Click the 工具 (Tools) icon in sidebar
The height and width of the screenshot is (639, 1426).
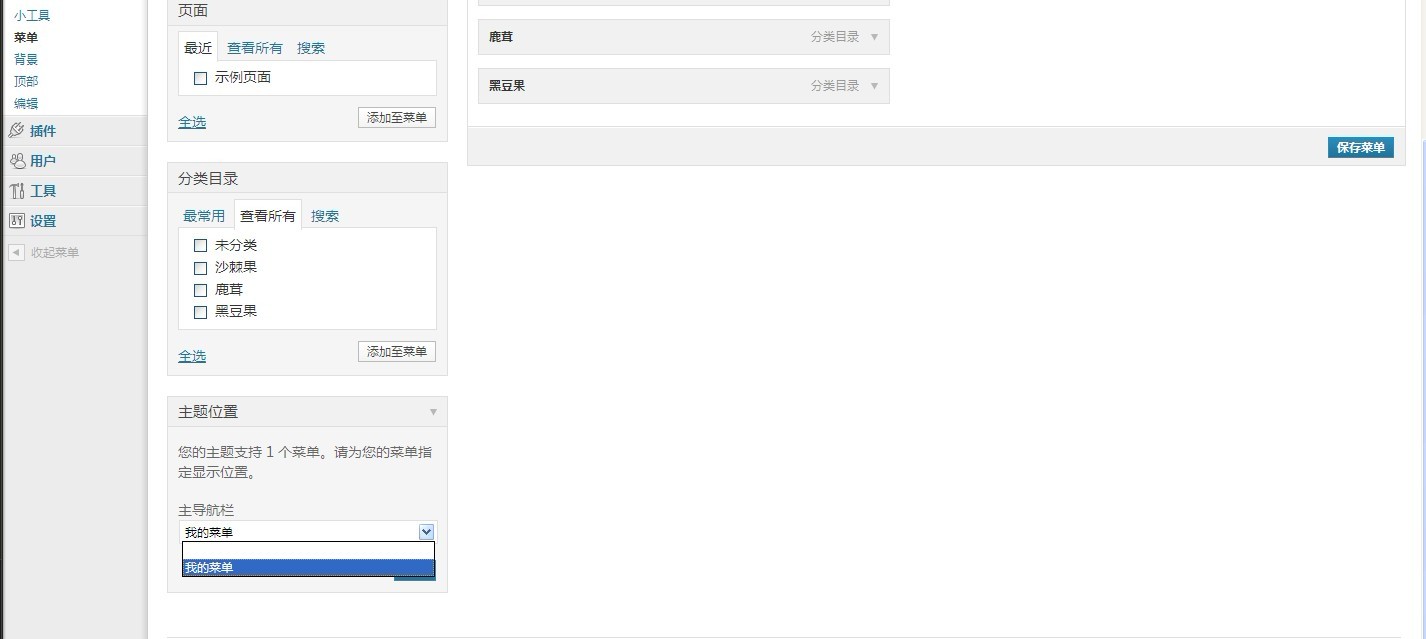tap(17, 191)
